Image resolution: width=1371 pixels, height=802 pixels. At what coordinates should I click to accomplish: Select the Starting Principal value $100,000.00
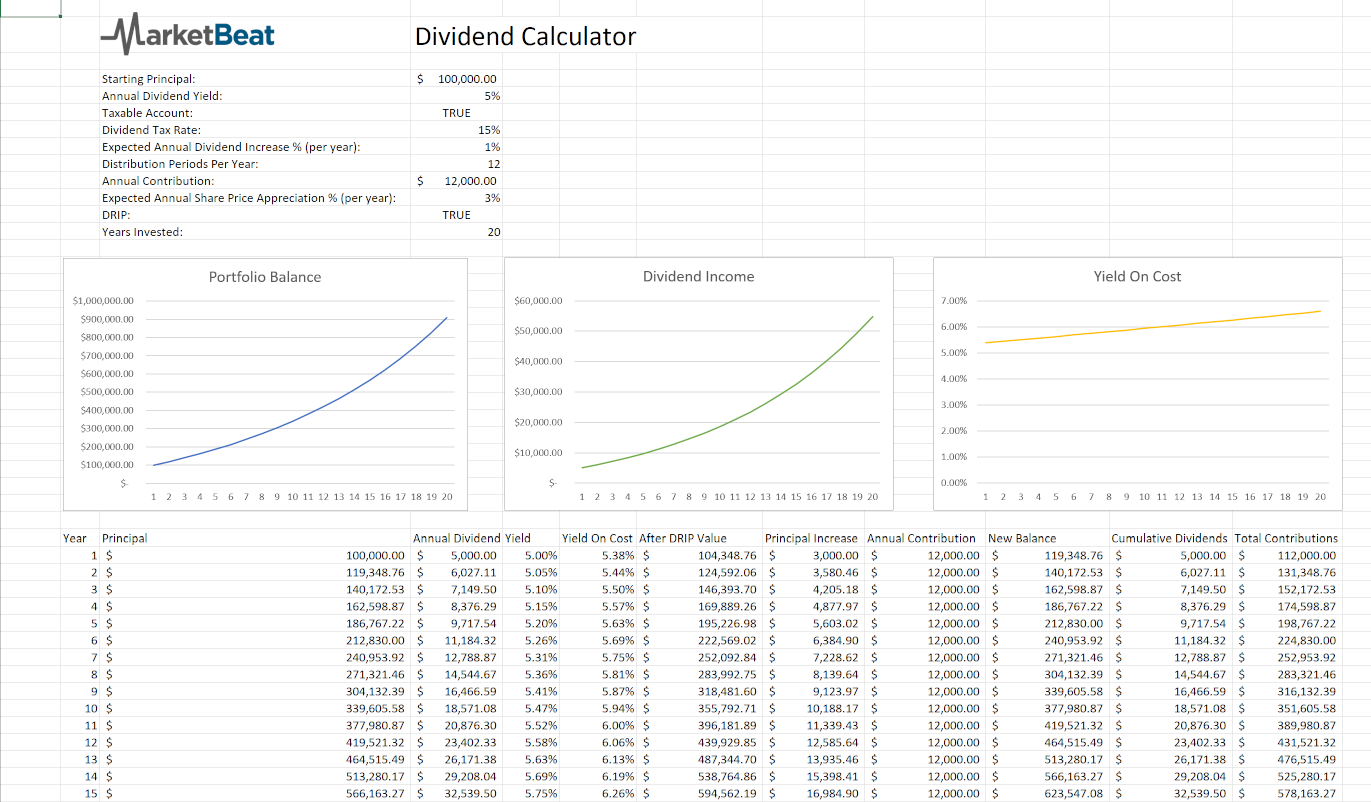[457, 79]
